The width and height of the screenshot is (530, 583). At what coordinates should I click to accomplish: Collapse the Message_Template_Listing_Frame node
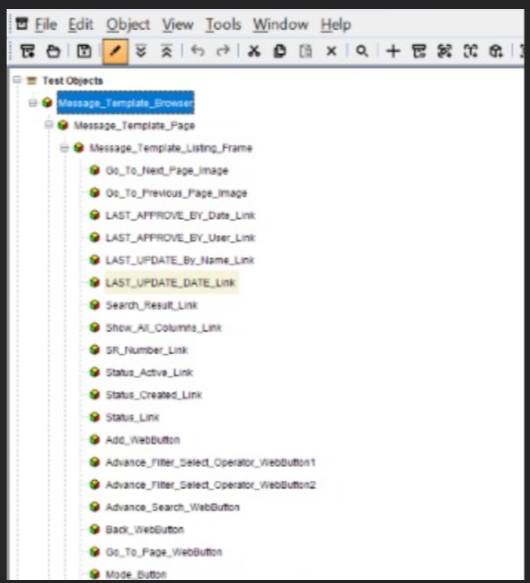[64, 148]
